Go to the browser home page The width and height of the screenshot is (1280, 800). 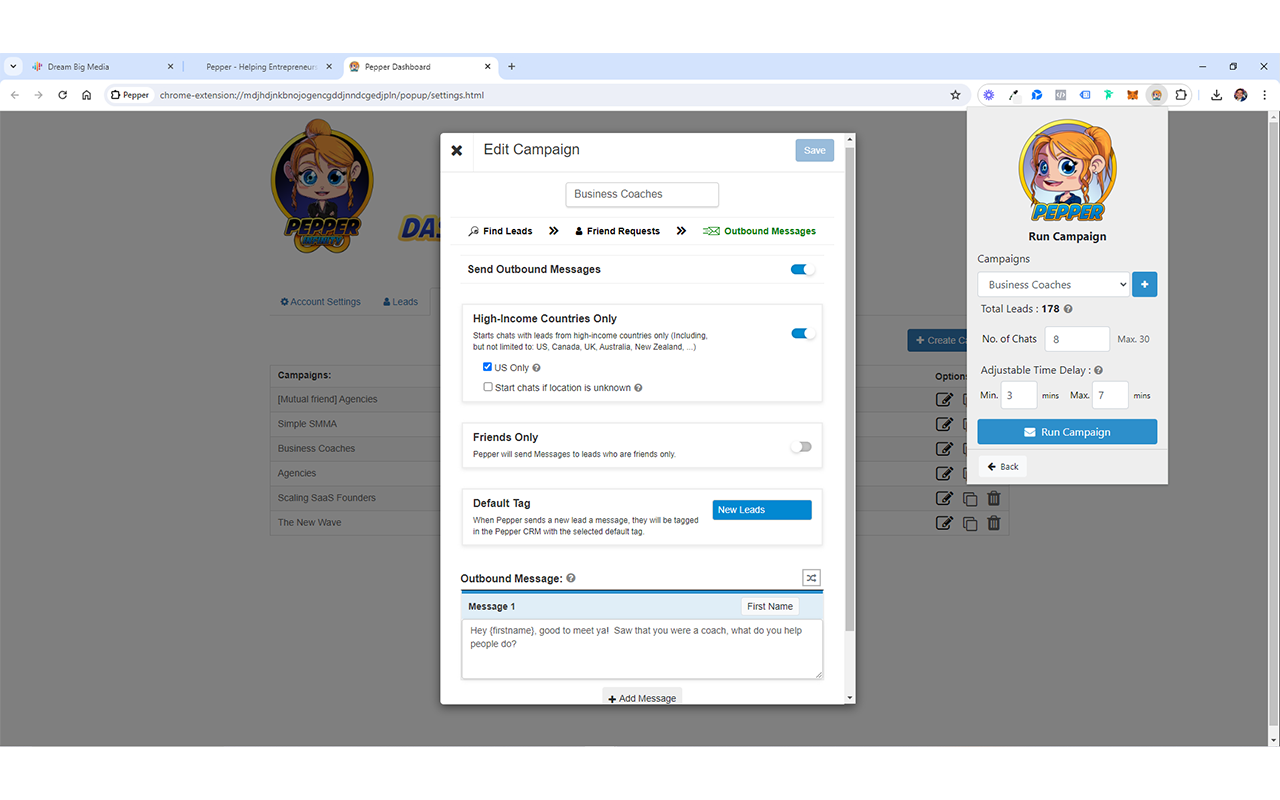tap(87, 95)
